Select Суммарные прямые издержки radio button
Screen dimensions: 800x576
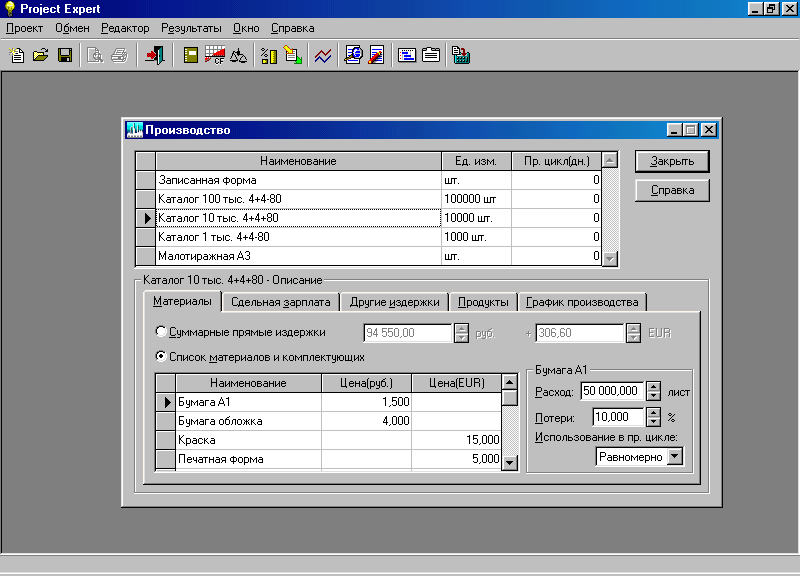[x=161, y=332]
